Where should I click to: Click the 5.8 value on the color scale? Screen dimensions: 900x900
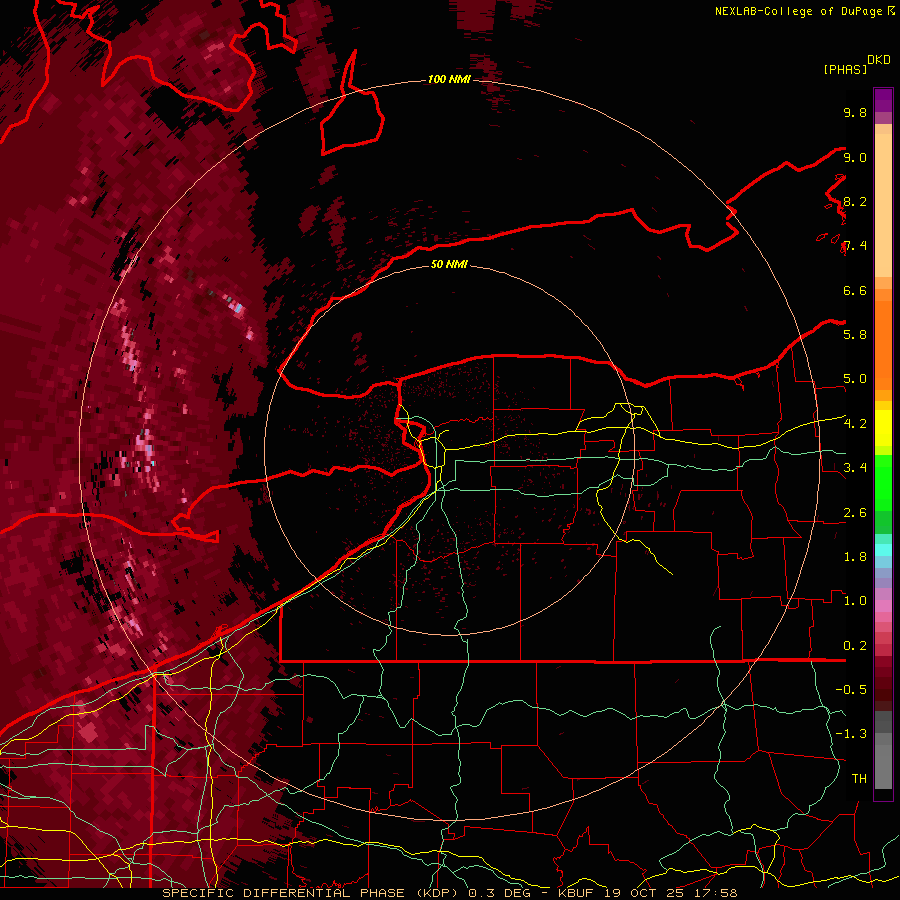855,335
